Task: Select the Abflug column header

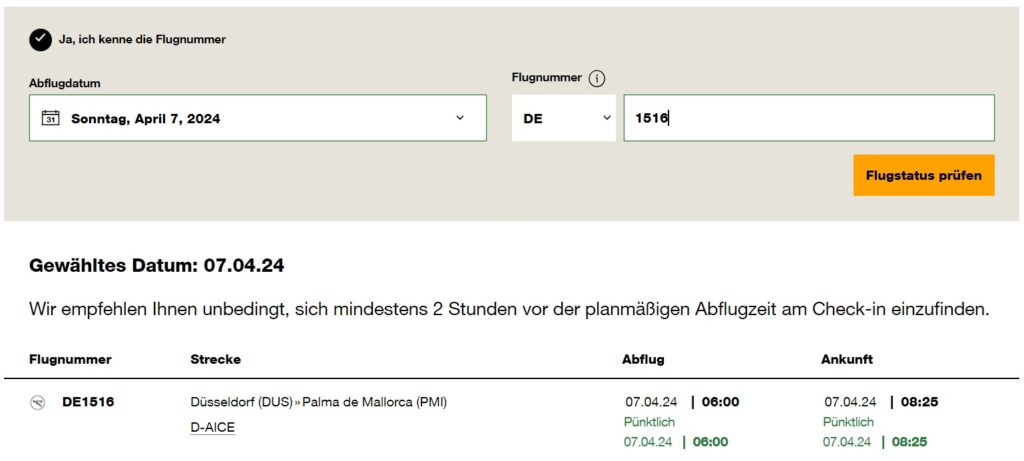Action: click(643, 360)
